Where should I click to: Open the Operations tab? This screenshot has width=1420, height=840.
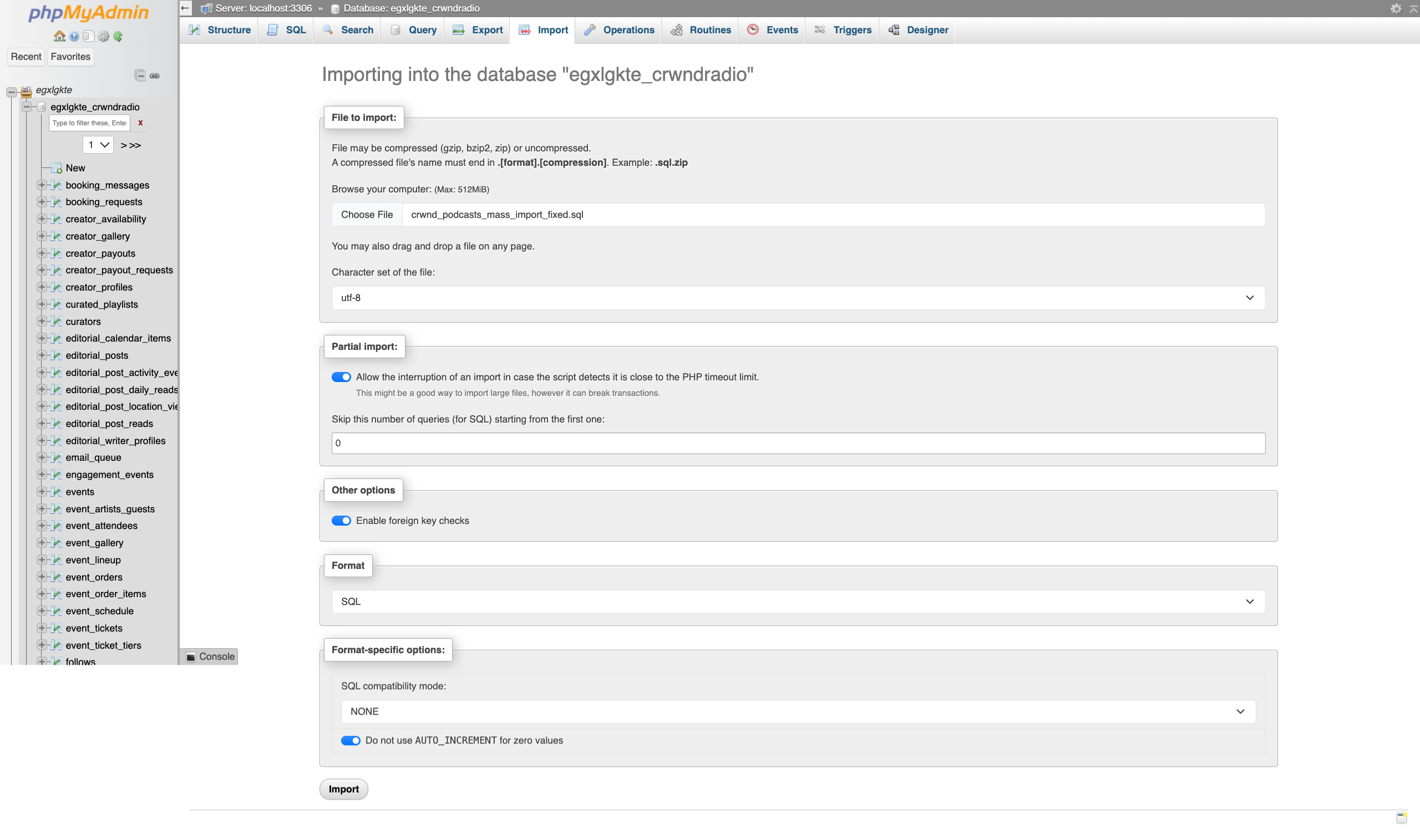click(618, 30)
